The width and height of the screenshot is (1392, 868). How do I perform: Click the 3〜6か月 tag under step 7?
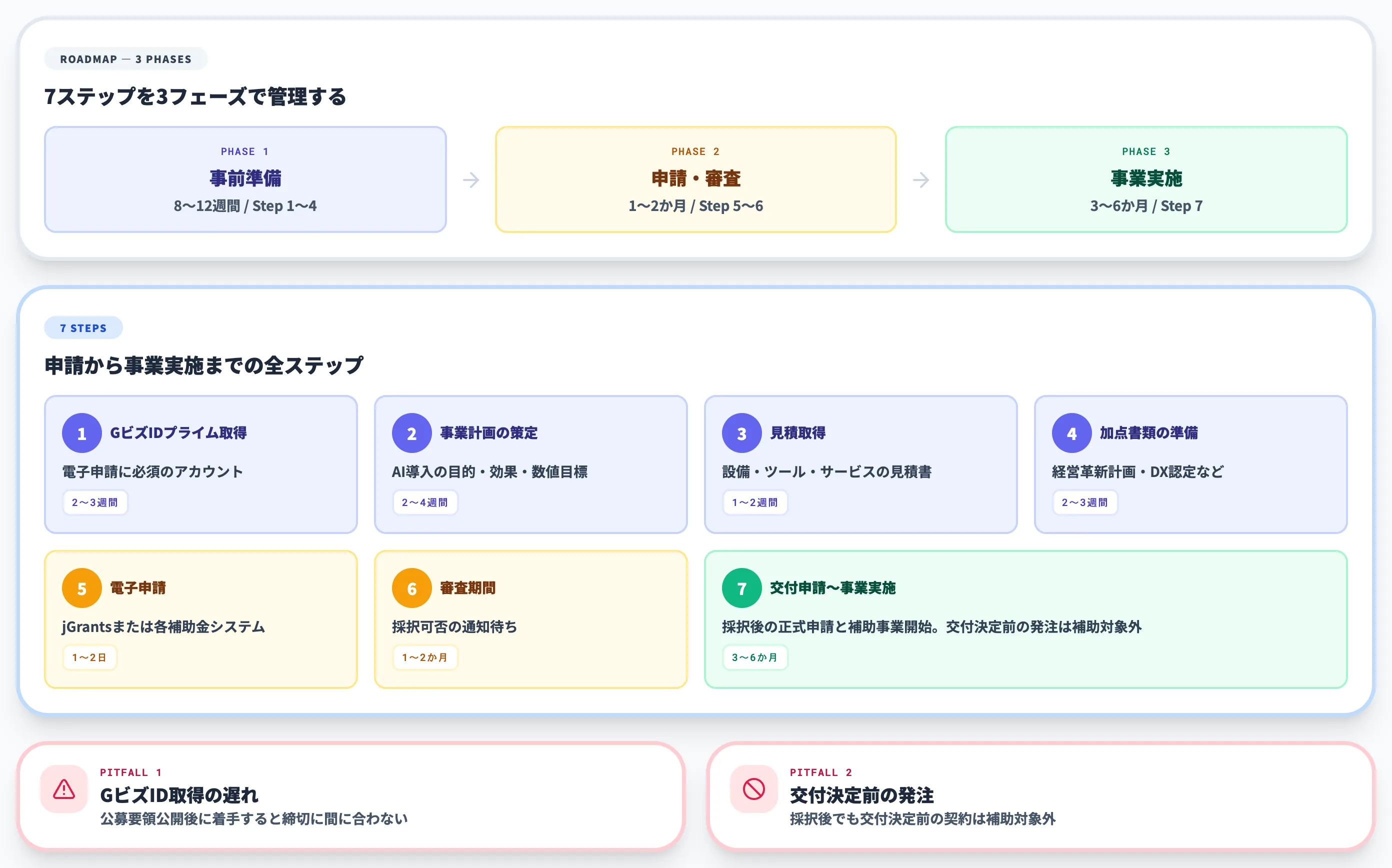[755, 657]
